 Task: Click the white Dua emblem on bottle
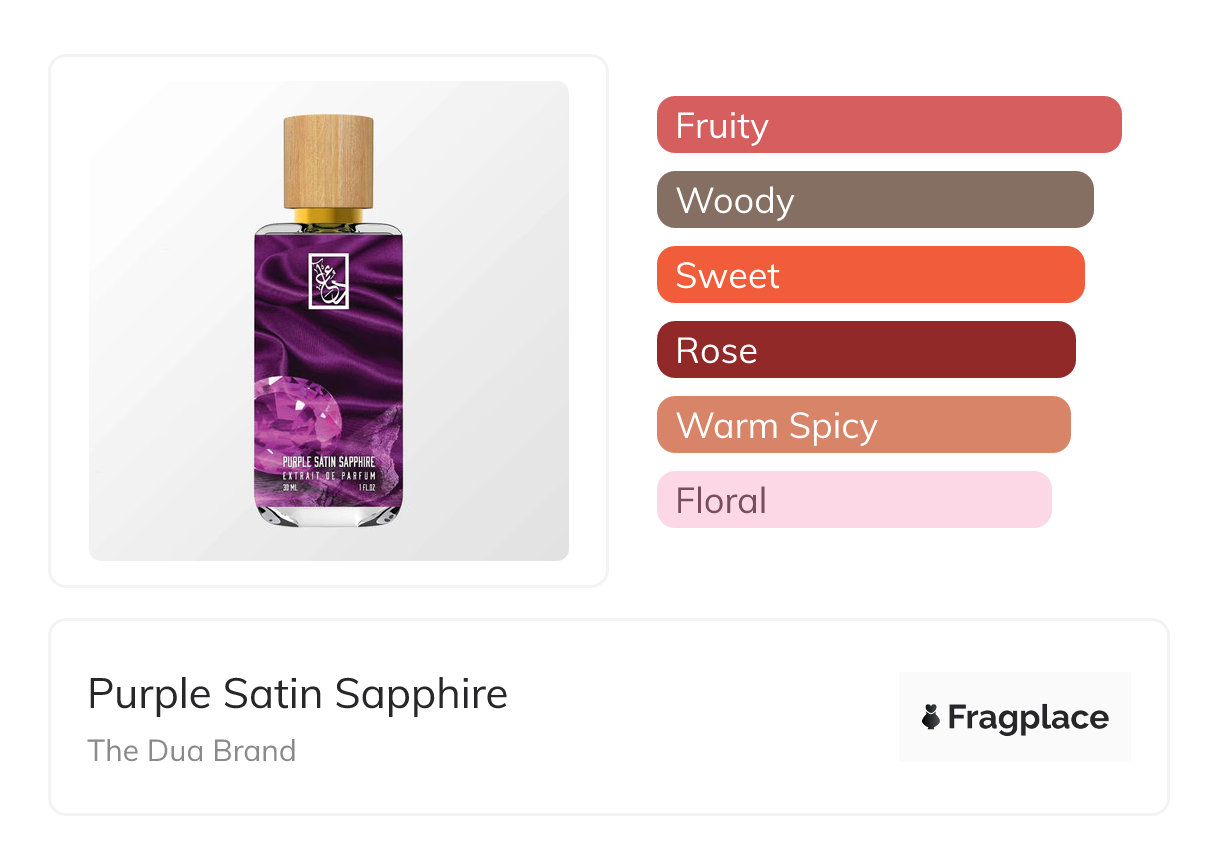click(x=328, y=281)
